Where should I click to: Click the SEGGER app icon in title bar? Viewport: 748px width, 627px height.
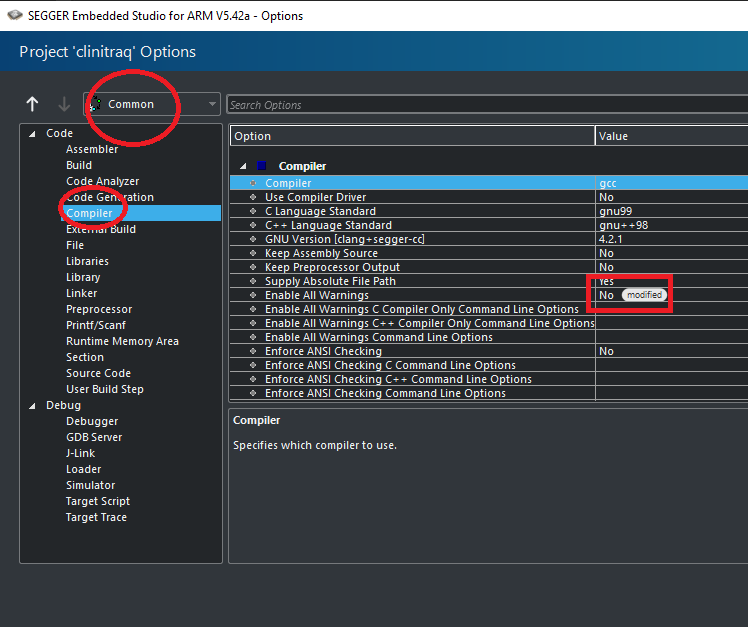tap(15, 15)
